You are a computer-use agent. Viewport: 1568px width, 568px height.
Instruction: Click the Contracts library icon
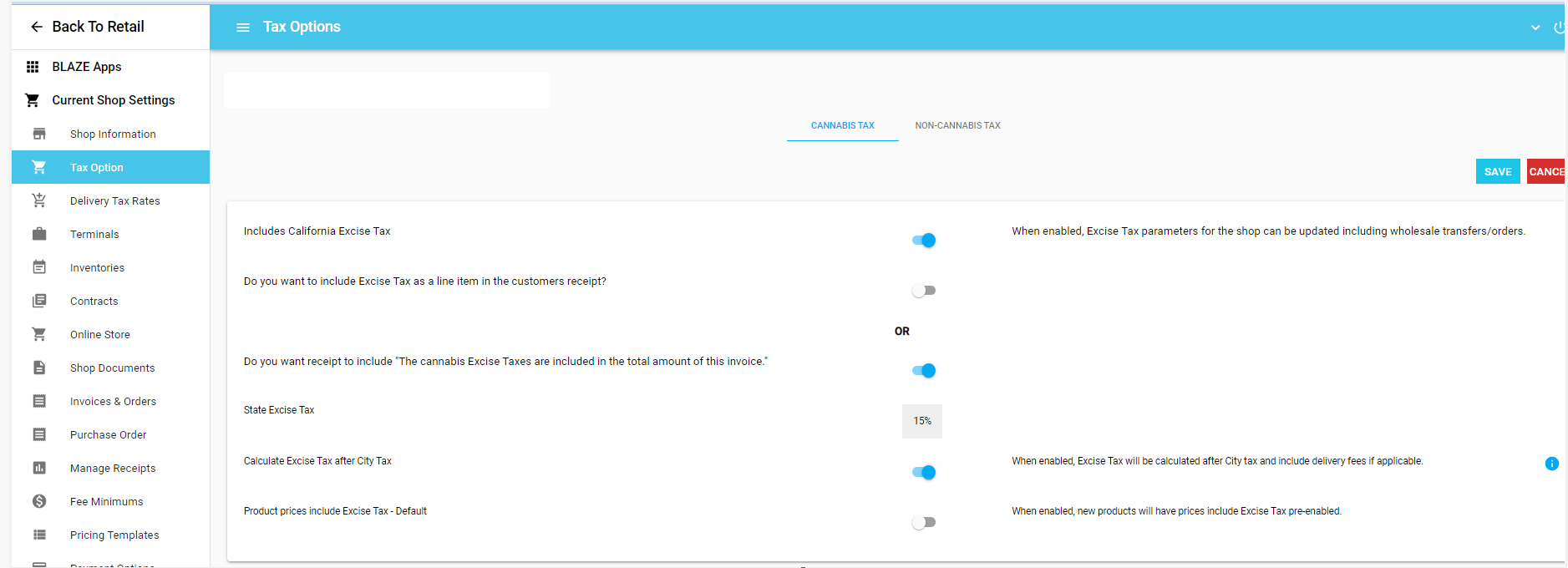click(x=39, y=301)
